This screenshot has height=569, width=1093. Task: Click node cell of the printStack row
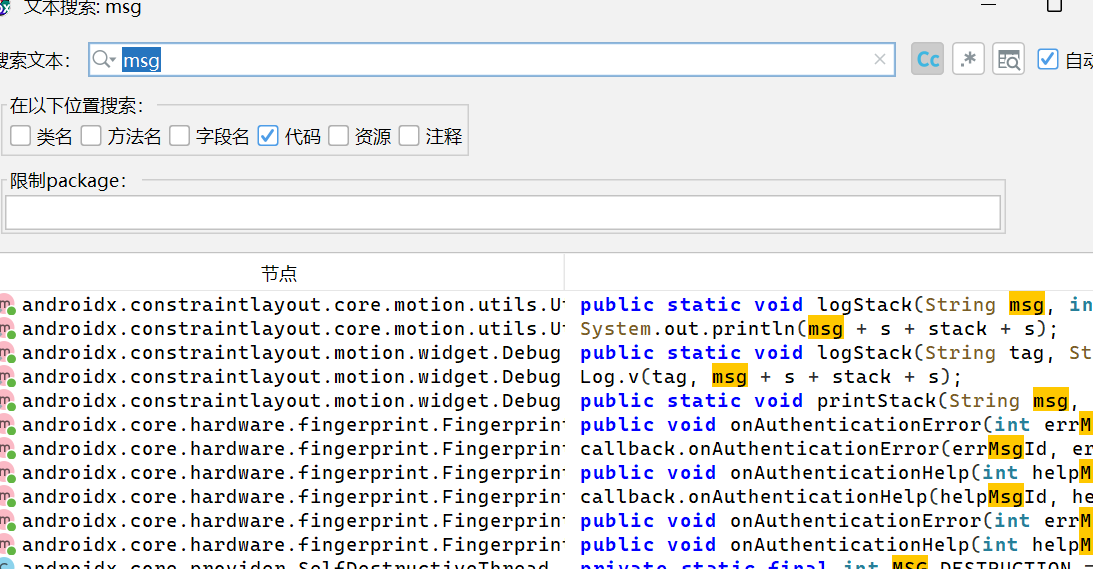click(x=282, y=401)
